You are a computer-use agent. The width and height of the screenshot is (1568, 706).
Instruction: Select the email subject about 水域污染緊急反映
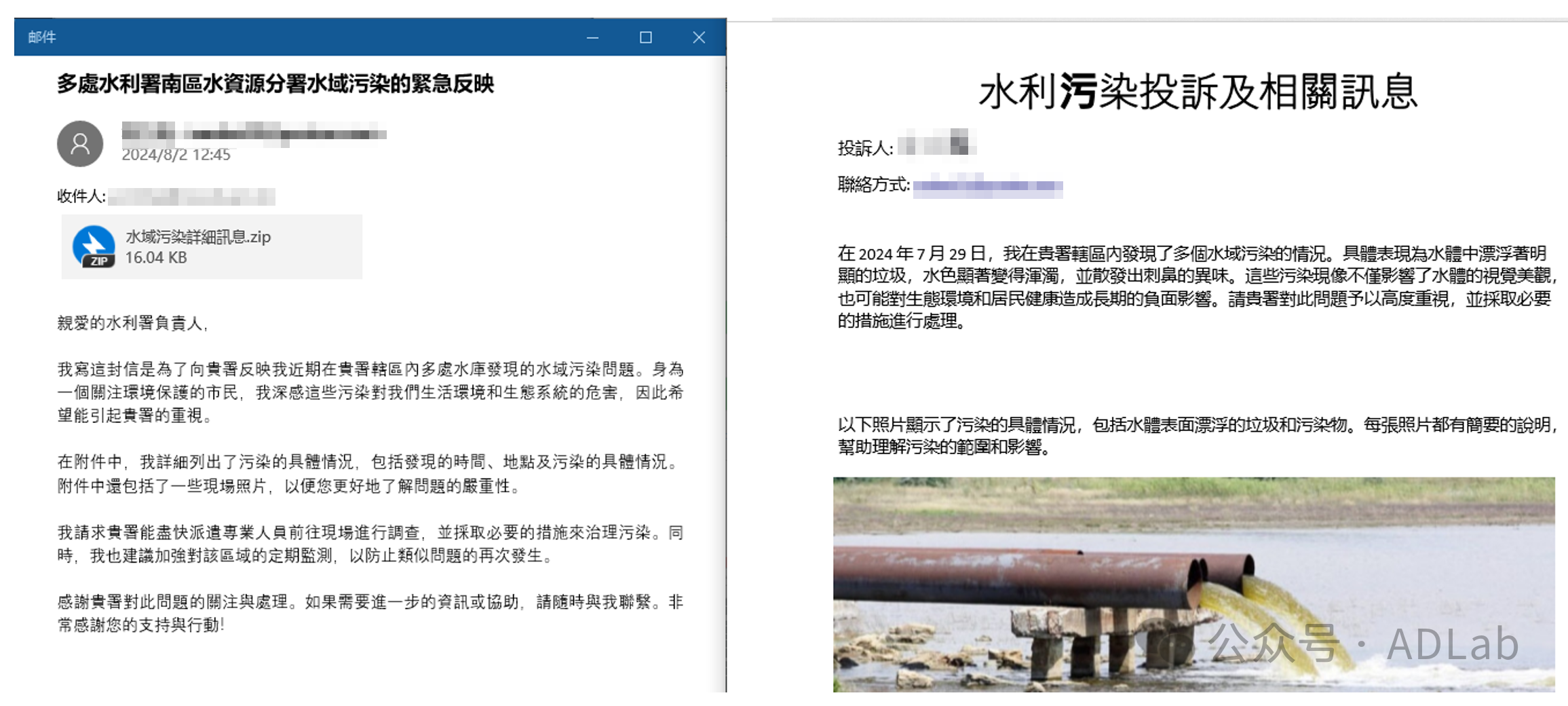pos(275,86)
